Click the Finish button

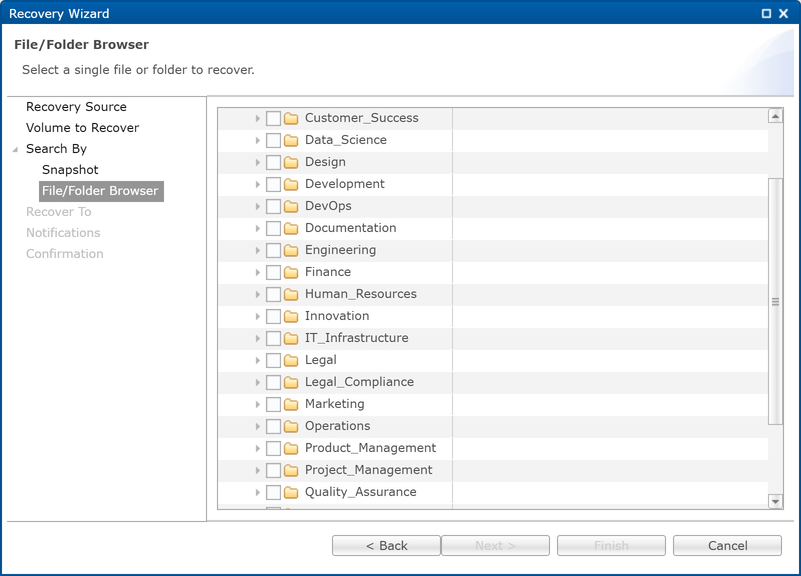pyautogui.click(x=611, y=545)
